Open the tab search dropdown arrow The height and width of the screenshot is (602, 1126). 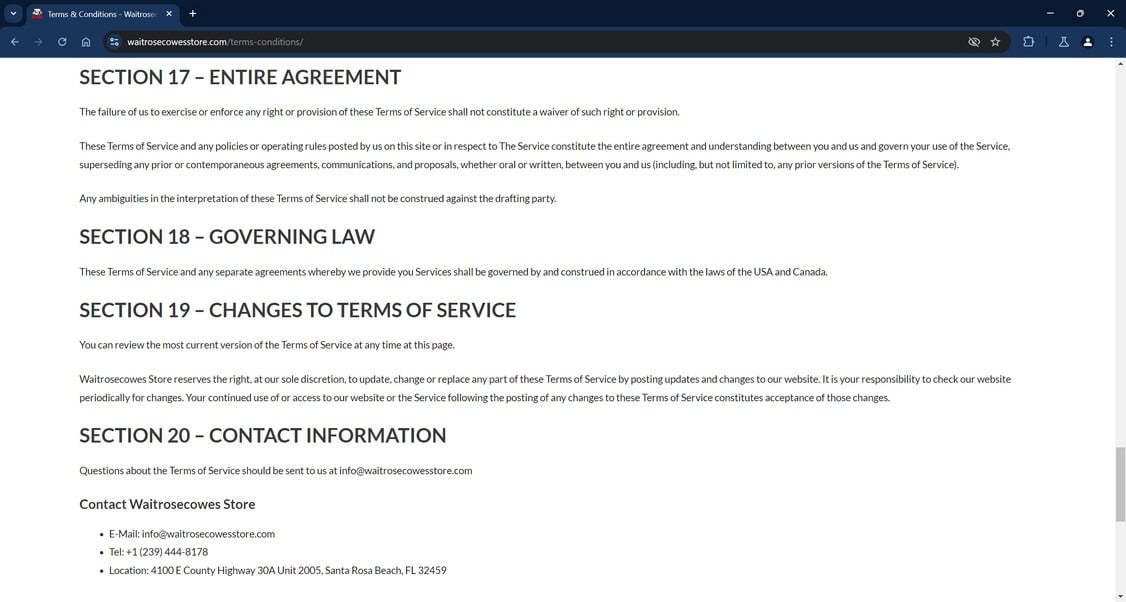[13, 14]
